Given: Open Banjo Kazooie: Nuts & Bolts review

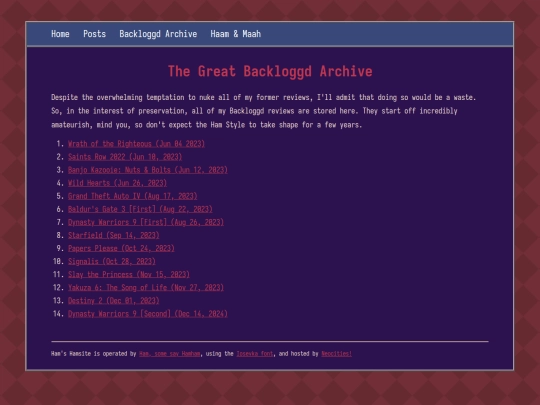Looking at the screenshot, I should click(x=148, y=170).
